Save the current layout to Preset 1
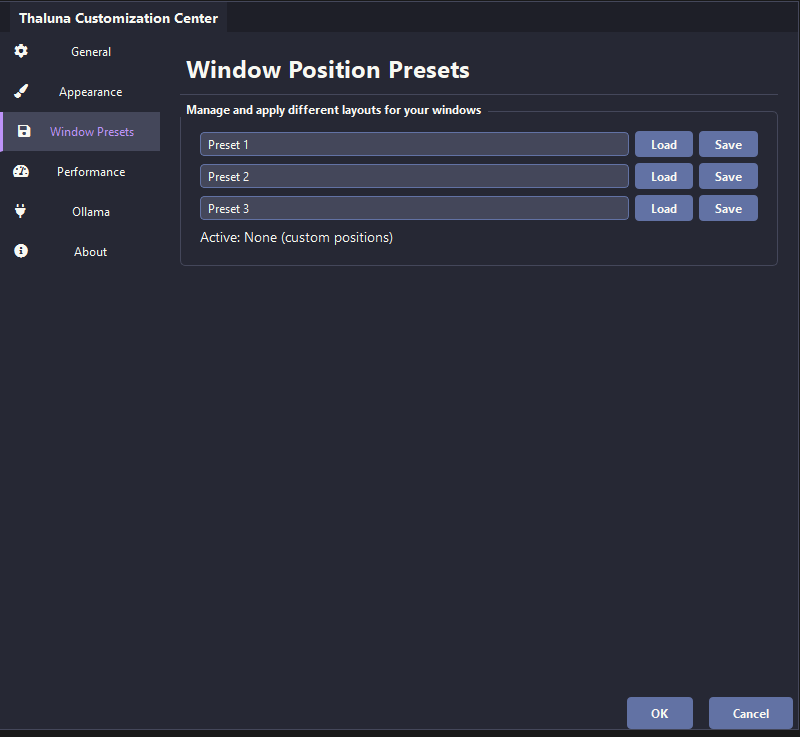The height and width of the screenshot is (737, 800). (728, 144)
